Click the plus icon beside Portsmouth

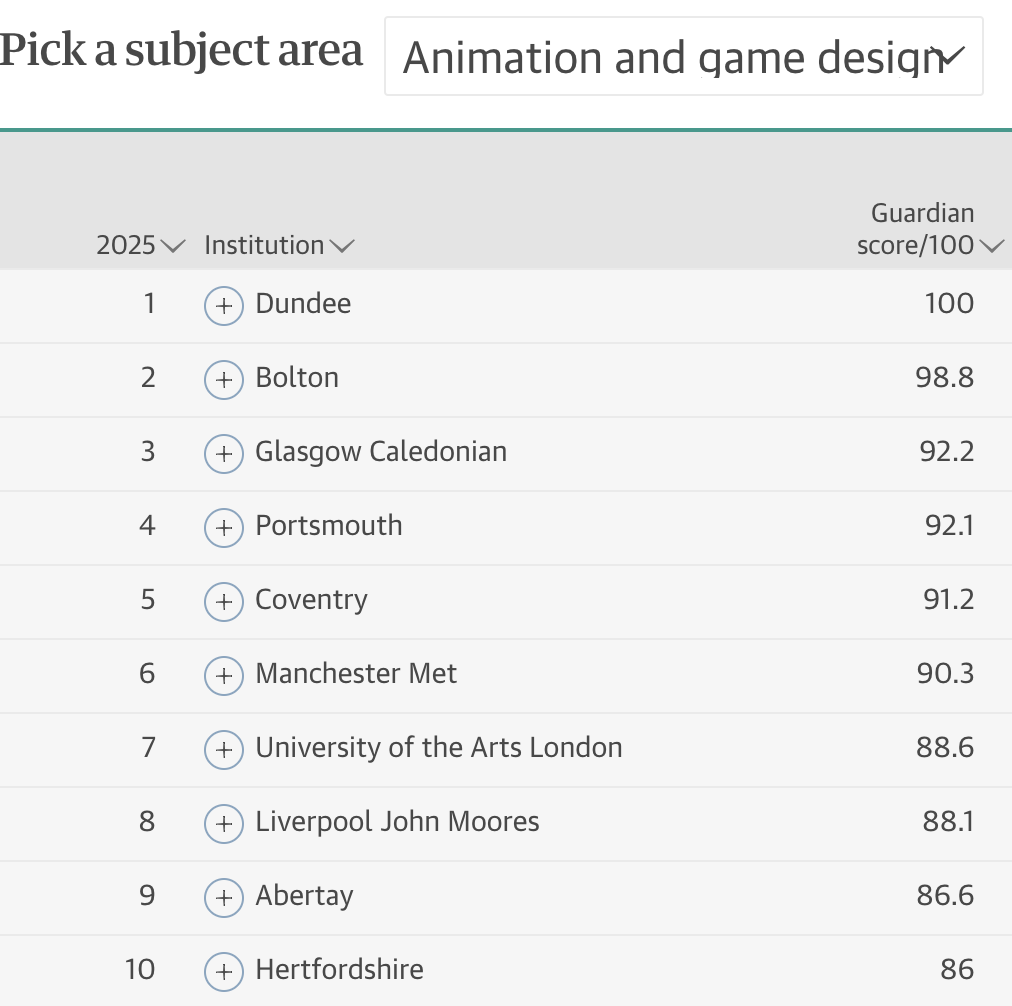click(x=223, y=528)
